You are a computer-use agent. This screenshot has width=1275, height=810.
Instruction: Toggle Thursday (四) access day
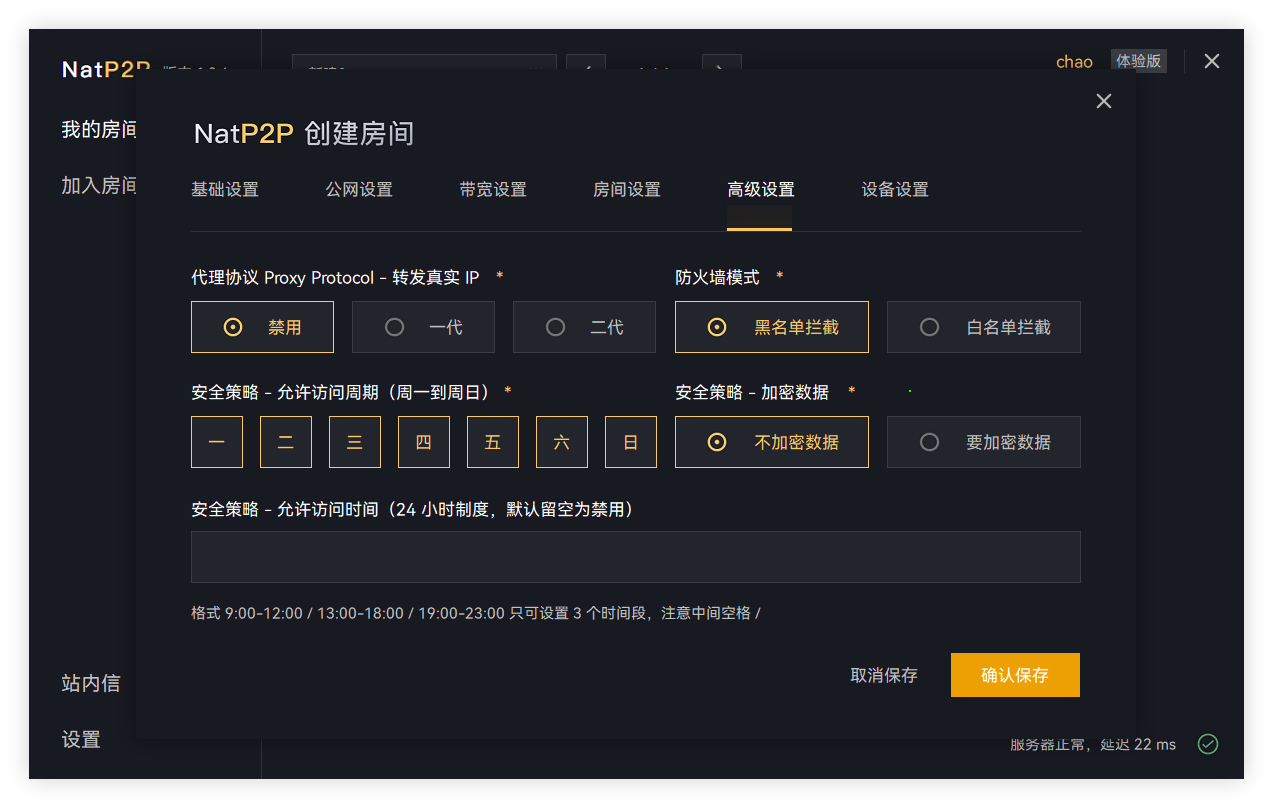(x=424, y=442)
